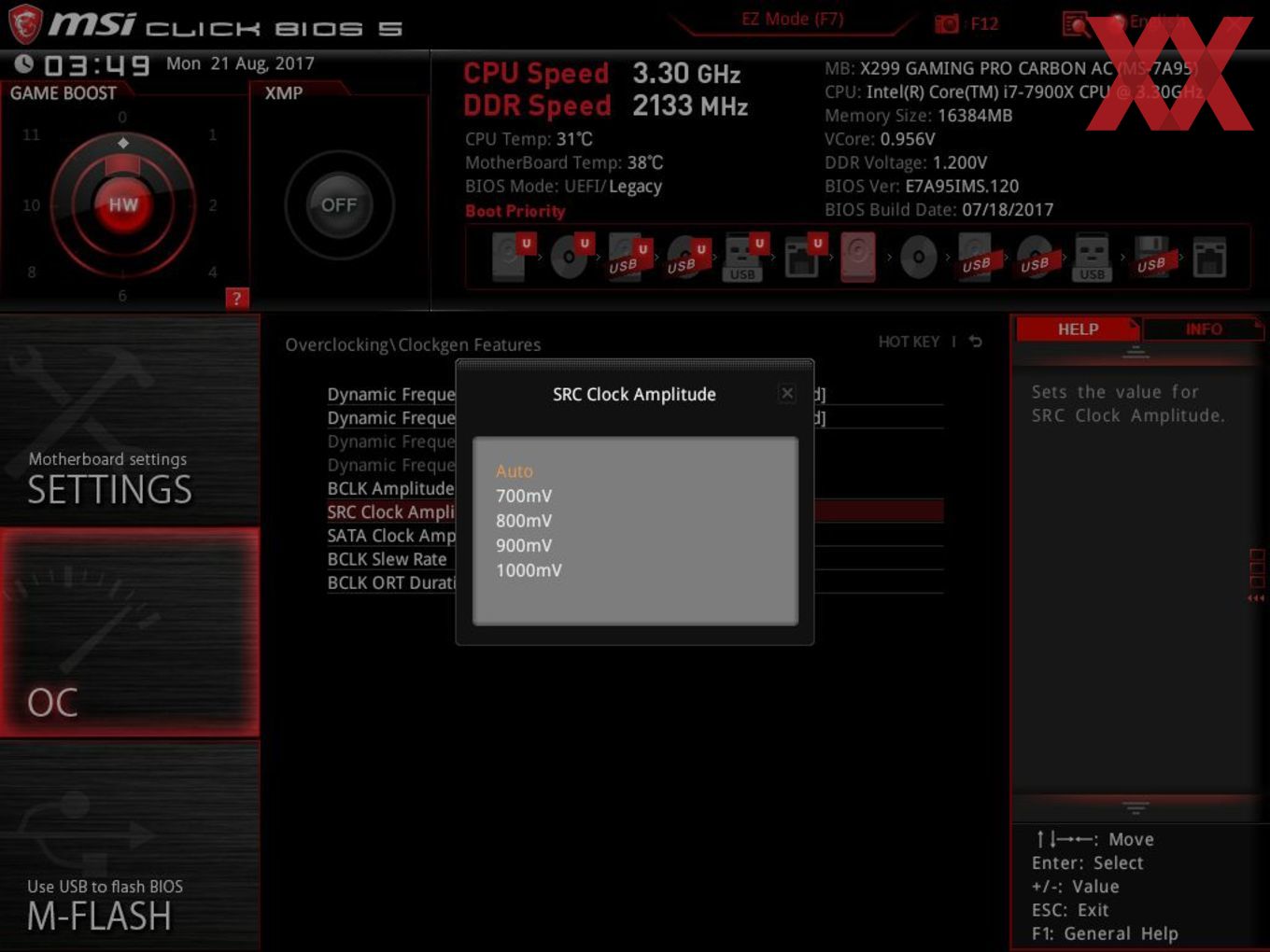Choose the 800mV amplitude option
1270x952 pixels.
(524, 521)
